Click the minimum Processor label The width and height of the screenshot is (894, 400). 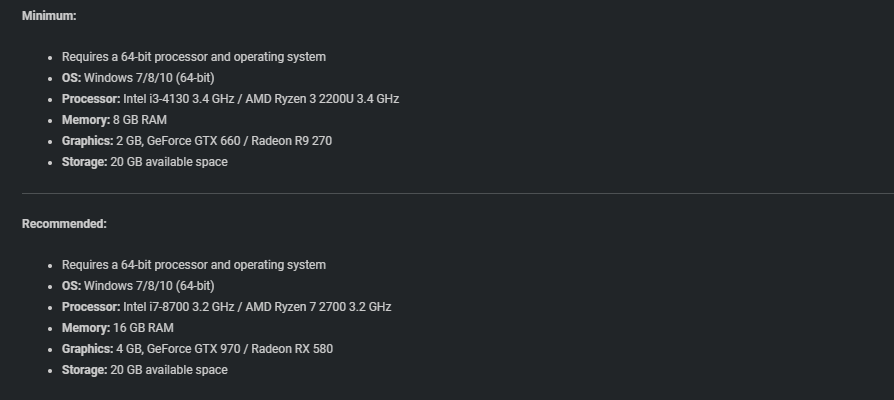pos(91,99)
